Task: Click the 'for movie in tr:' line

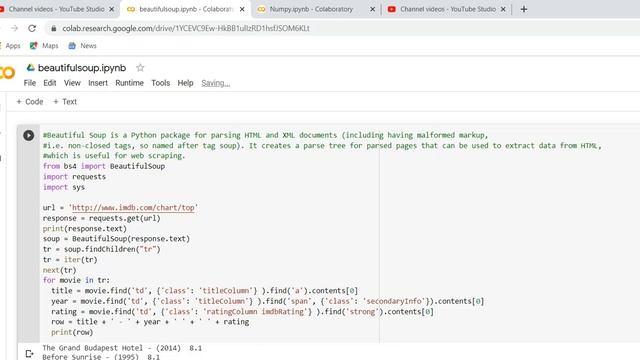Action: 76,280
